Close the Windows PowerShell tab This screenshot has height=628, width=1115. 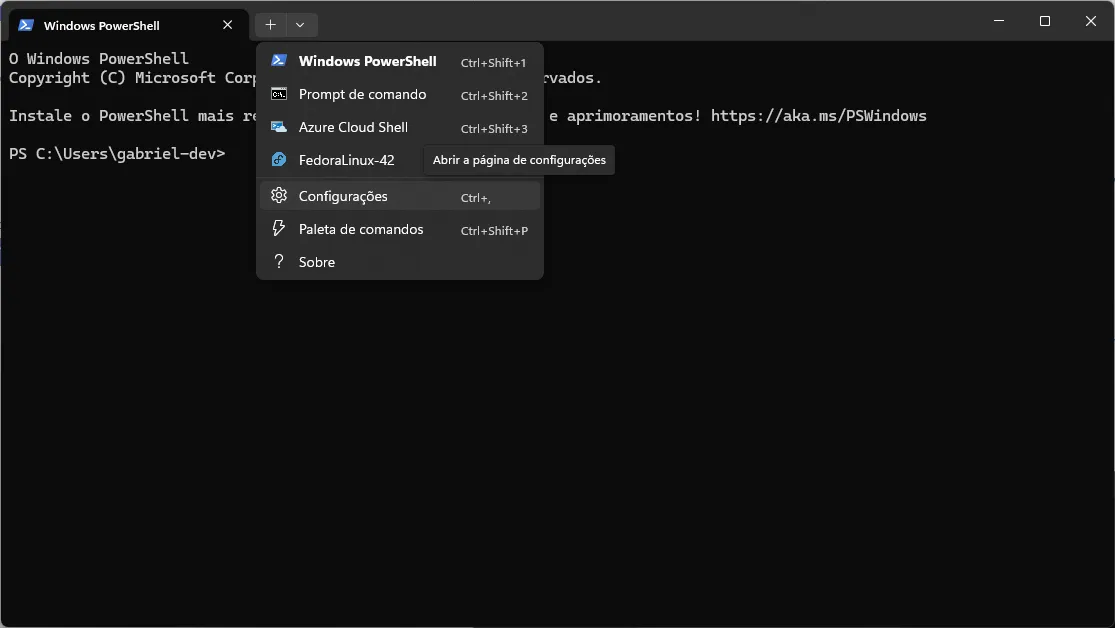pos(228,25)
